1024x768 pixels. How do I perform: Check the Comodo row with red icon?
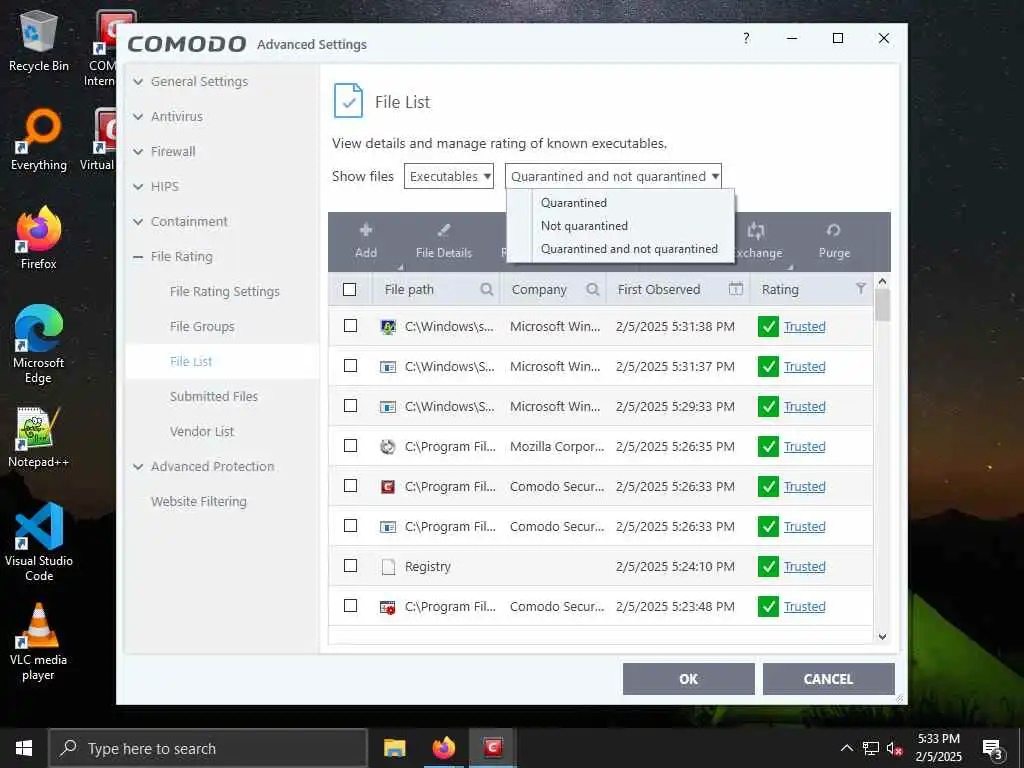[x=351, y=486]
